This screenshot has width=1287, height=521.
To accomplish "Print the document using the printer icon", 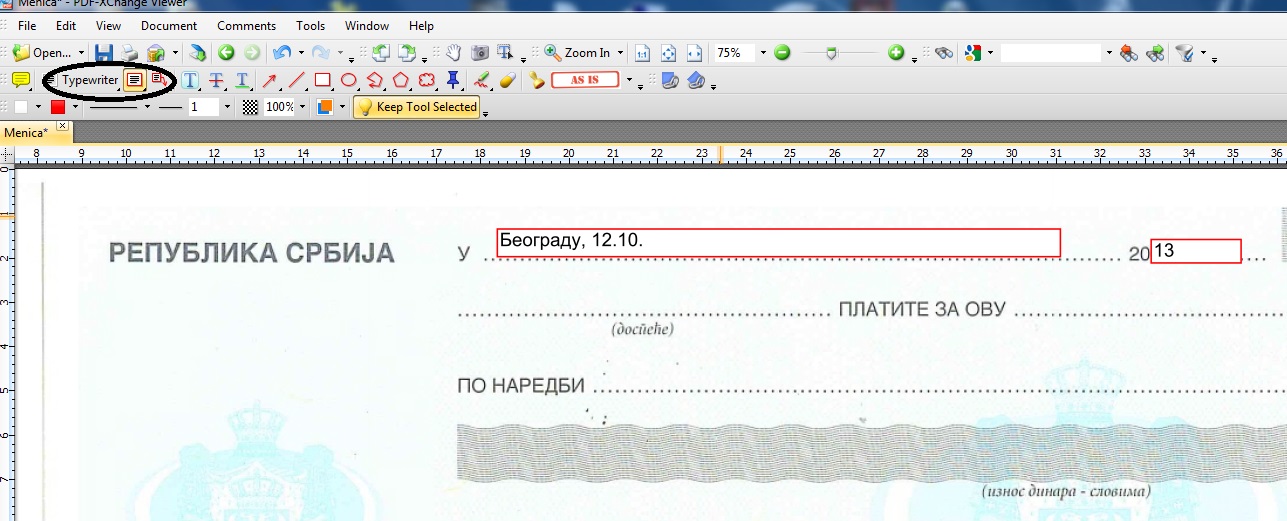I will point(129,52).
